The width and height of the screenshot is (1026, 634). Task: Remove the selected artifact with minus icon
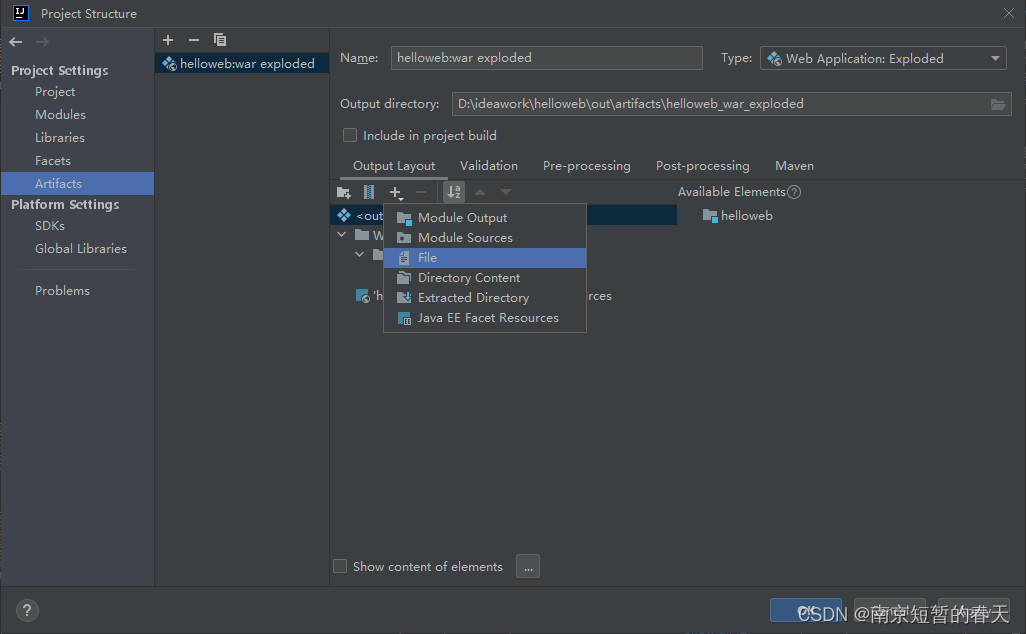194,40
